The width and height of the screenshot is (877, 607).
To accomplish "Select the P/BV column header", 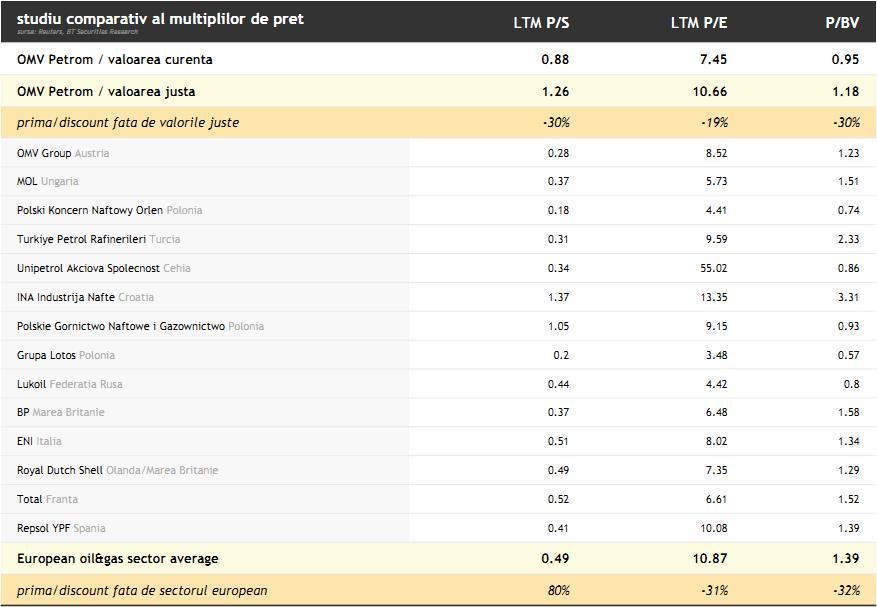I will (x=842, y=23).
